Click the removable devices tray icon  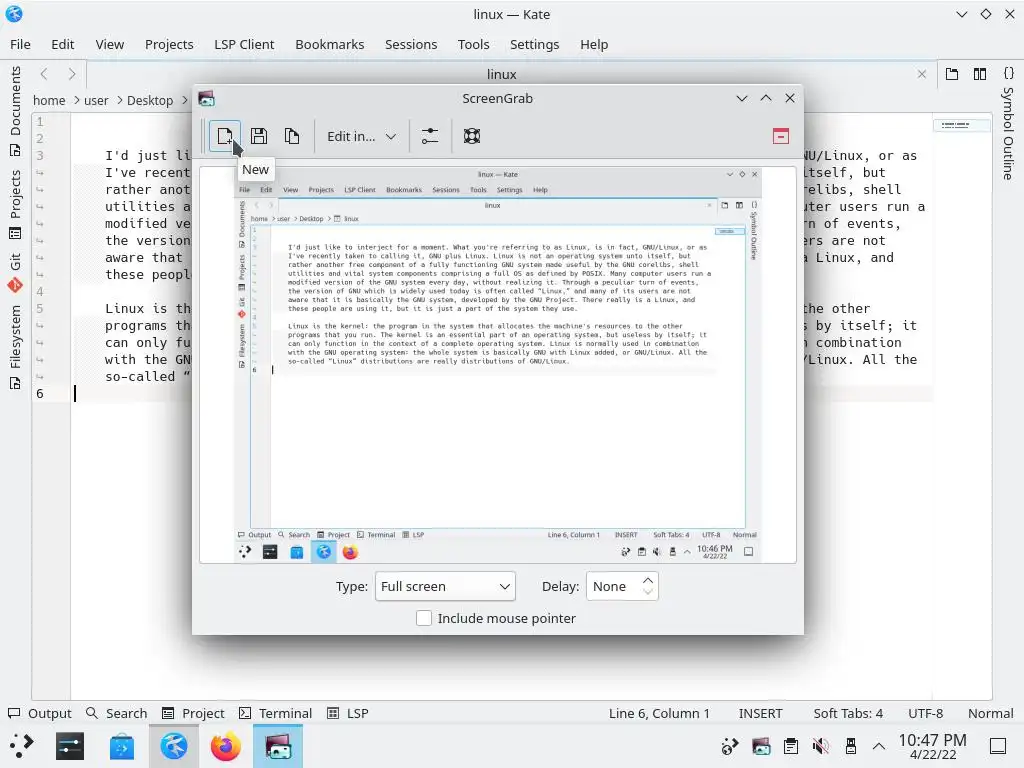coord(850,746)
